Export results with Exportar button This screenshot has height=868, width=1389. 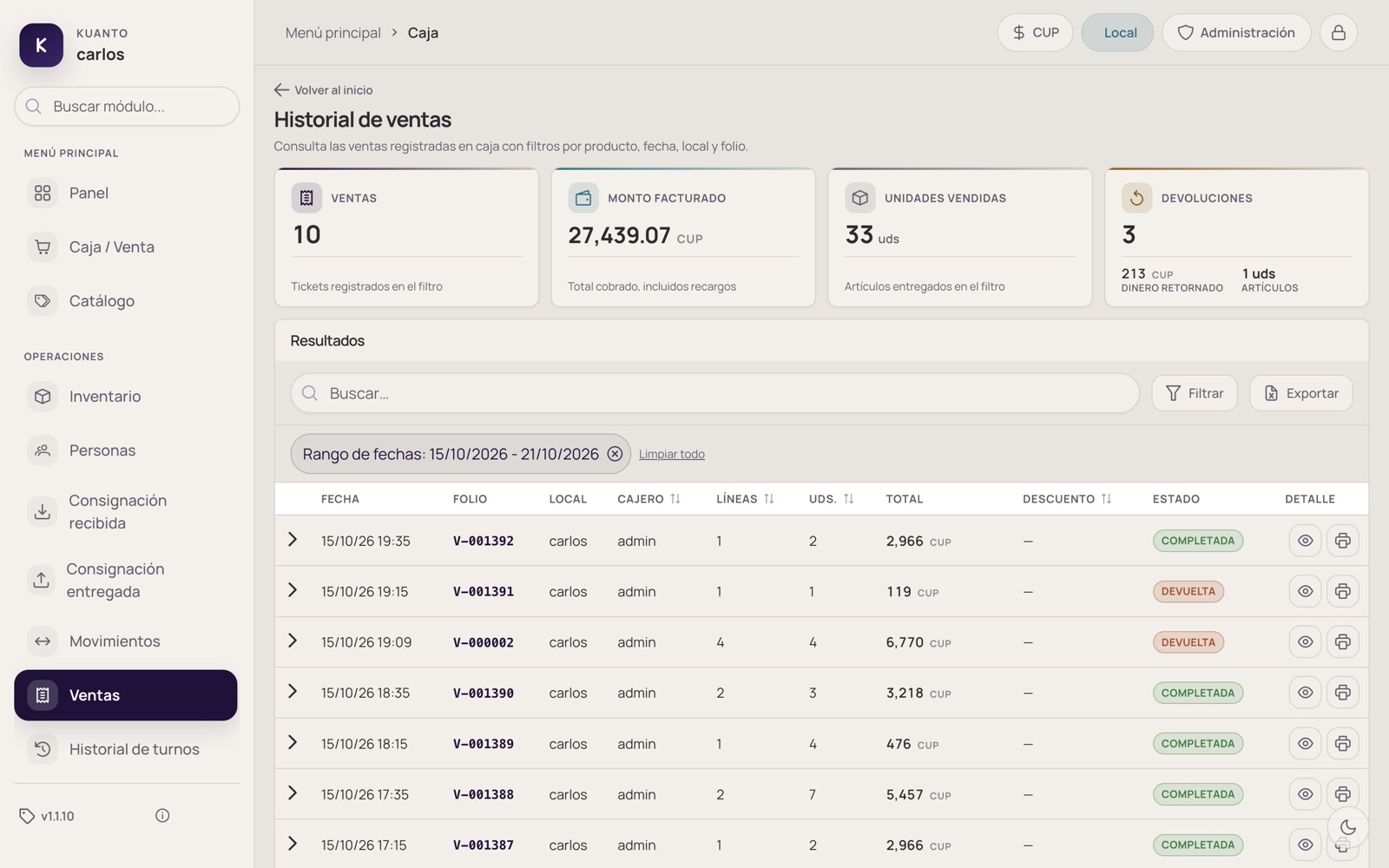(1300, 393)
